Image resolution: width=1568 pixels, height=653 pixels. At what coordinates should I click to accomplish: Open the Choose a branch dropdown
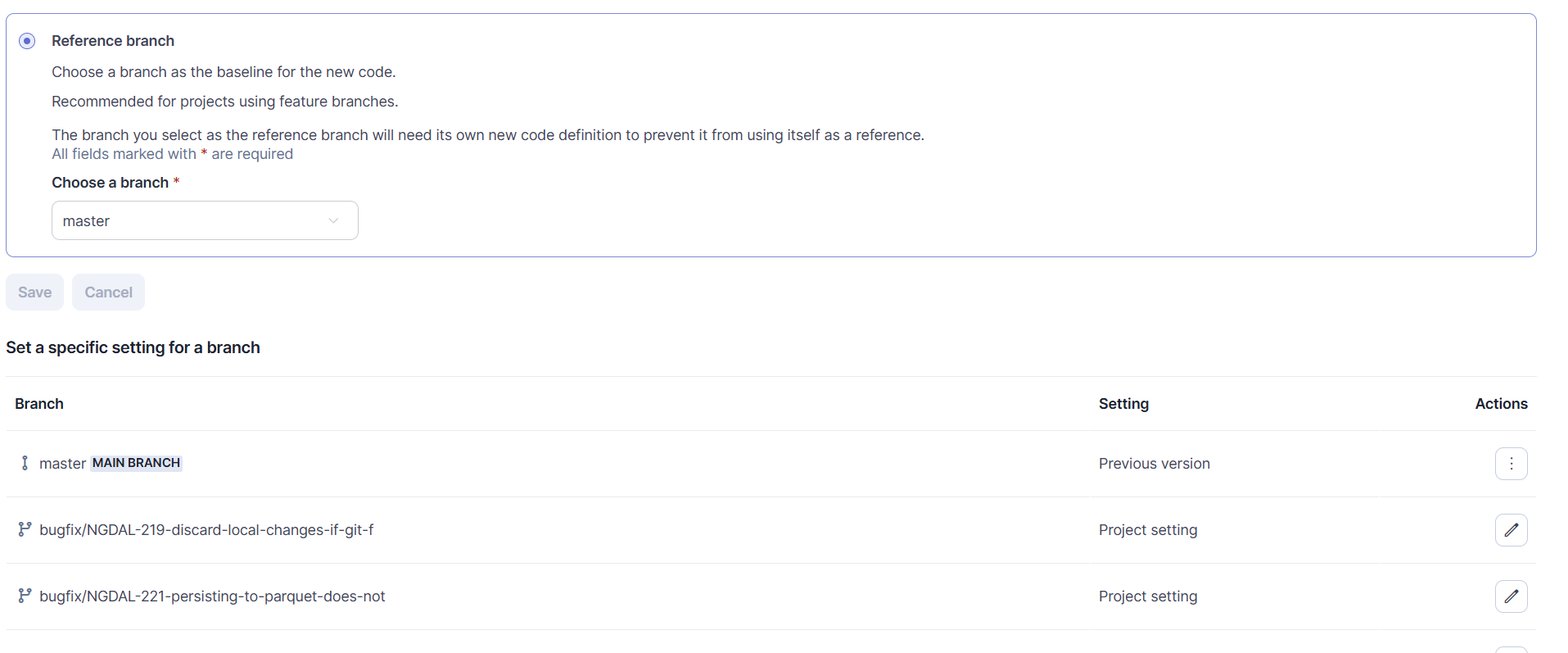click(x=204, y=220)
